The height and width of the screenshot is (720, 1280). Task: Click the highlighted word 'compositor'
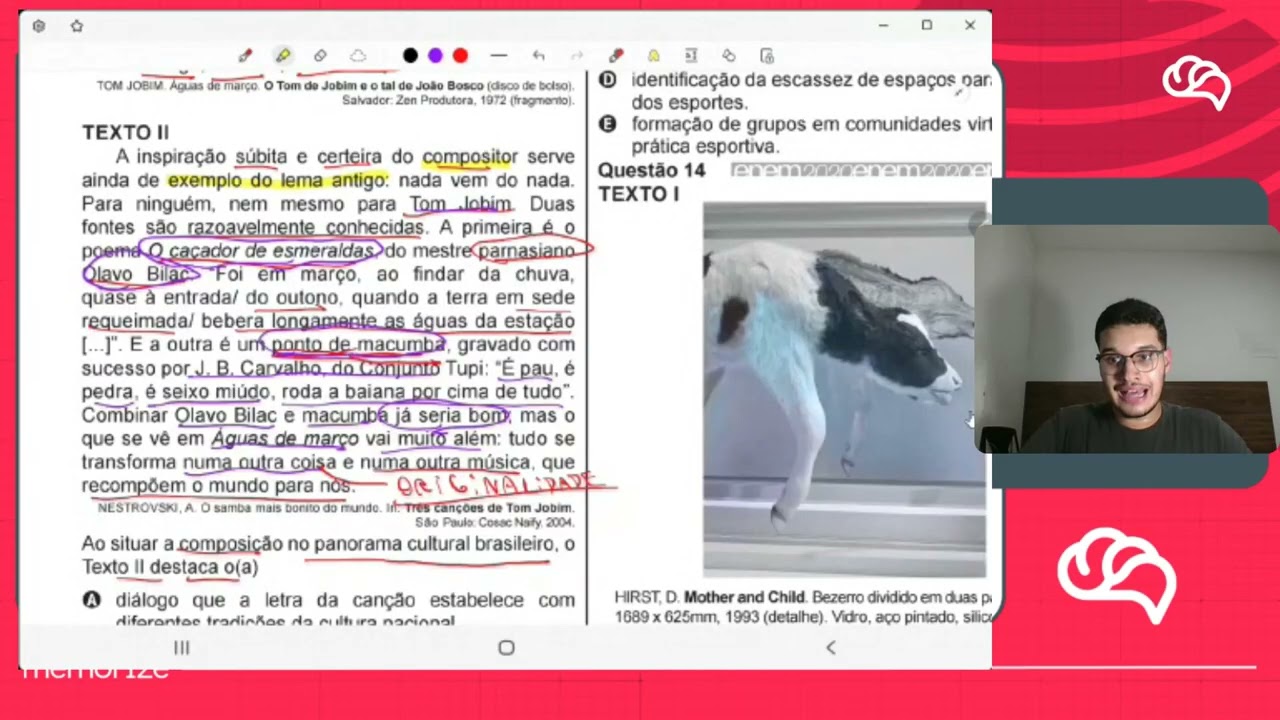[468, 157]
